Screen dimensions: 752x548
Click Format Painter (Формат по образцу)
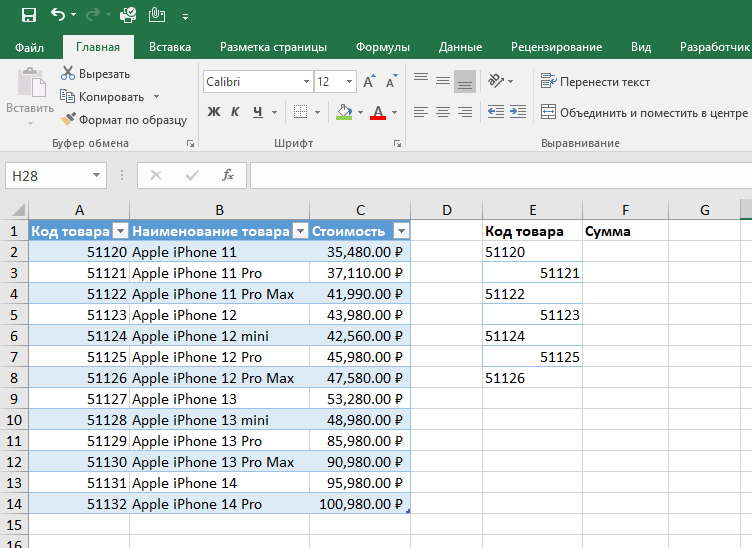coord(124,119)
